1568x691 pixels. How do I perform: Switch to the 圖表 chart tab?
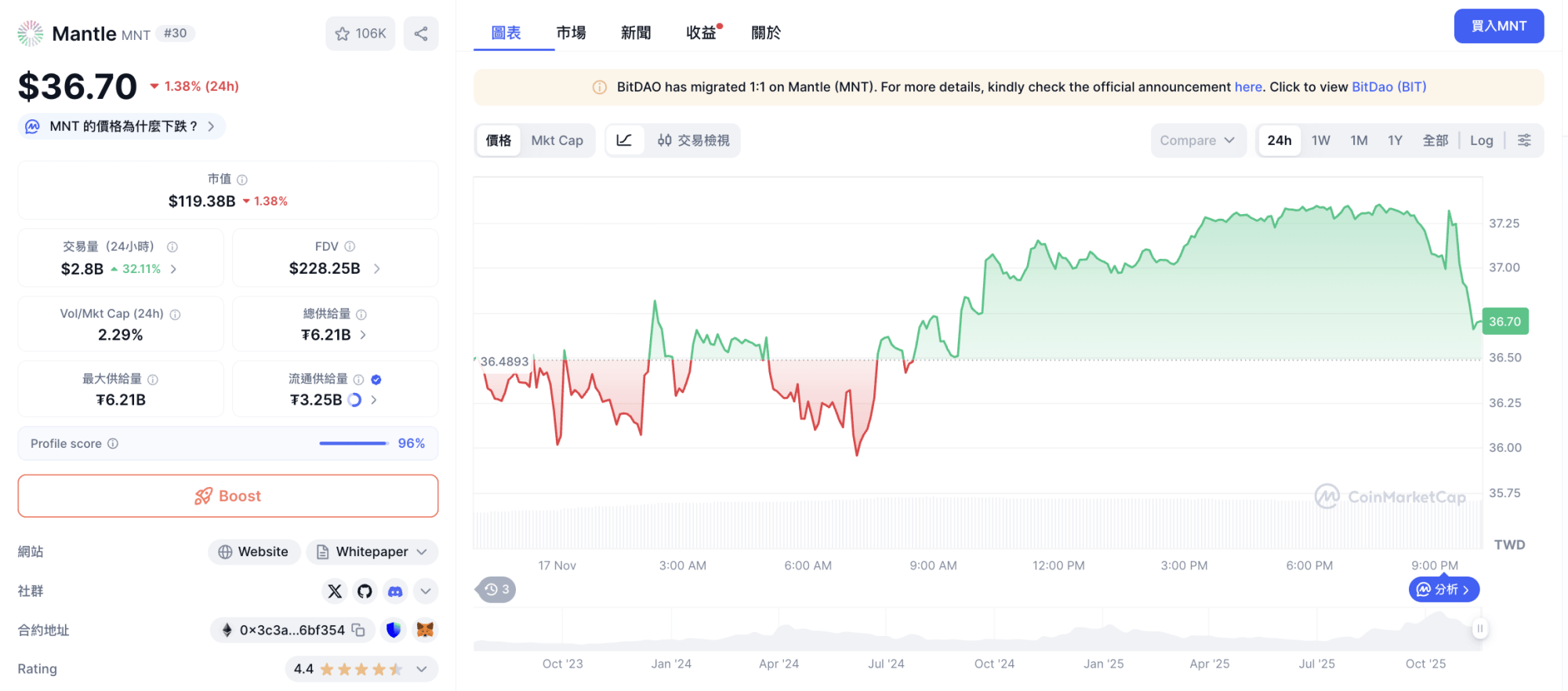(506, 33)
